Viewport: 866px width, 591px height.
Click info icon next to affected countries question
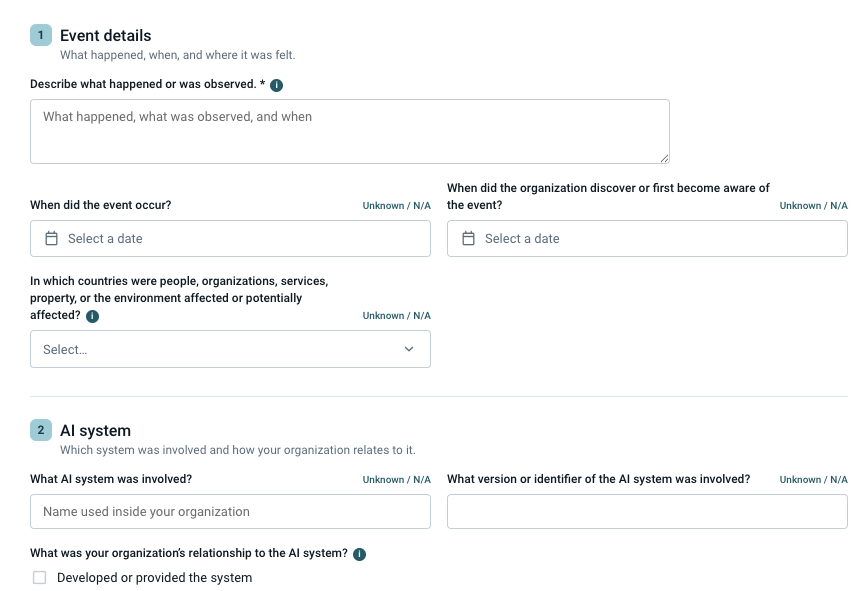point(93,316)
